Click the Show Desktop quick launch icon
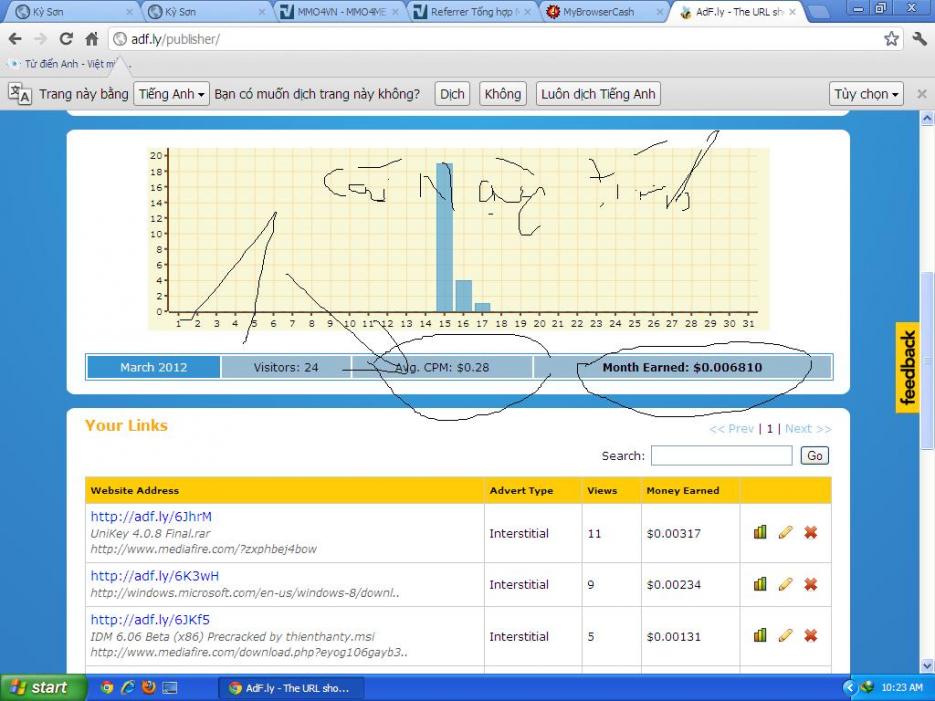This screenshot has height=701, width=935. point(170,688)
